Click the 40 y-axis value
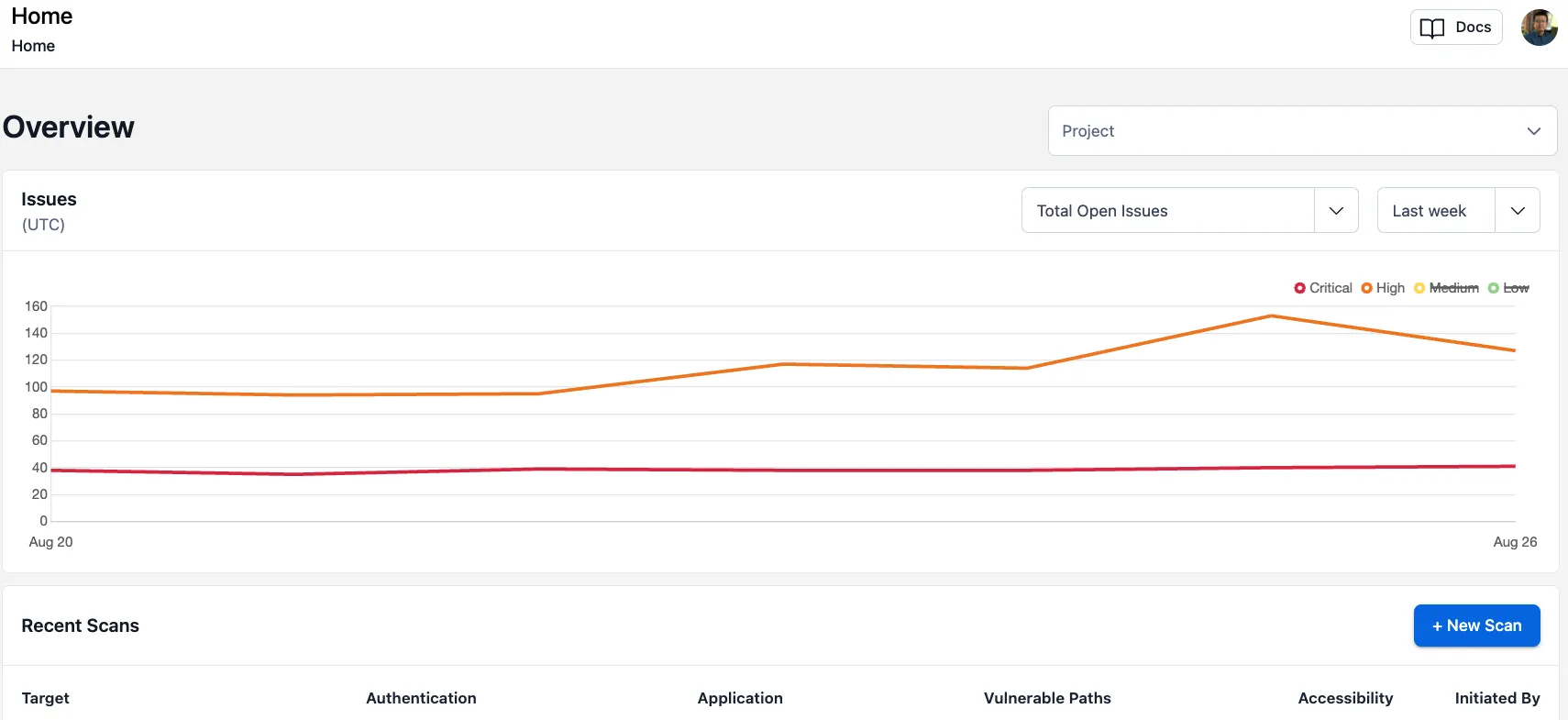The width and height of the screenshot is (1568, 720). (39, 468)
